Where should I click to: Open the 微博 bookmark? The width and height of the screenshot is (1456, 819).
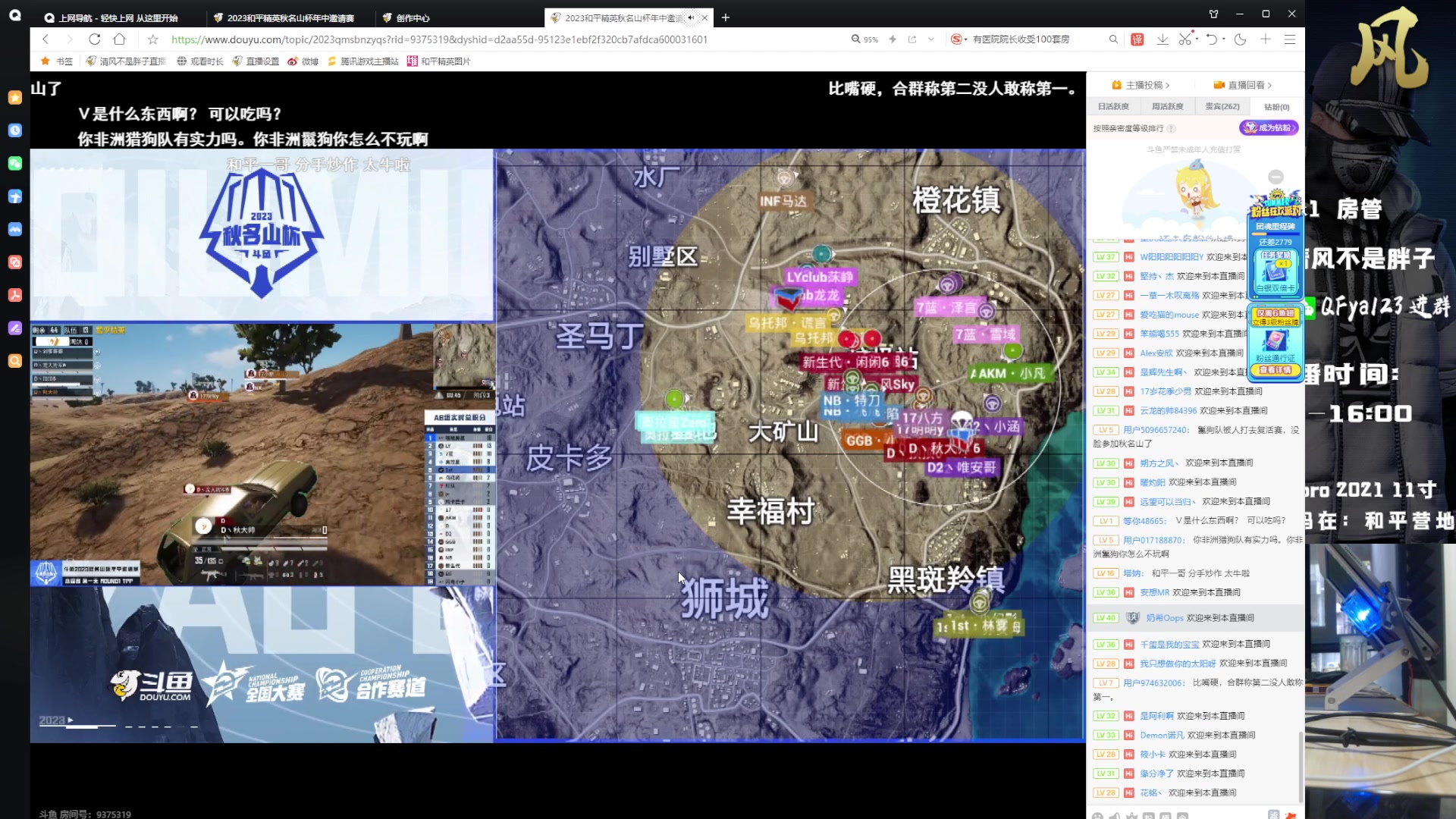coord(303,61)
